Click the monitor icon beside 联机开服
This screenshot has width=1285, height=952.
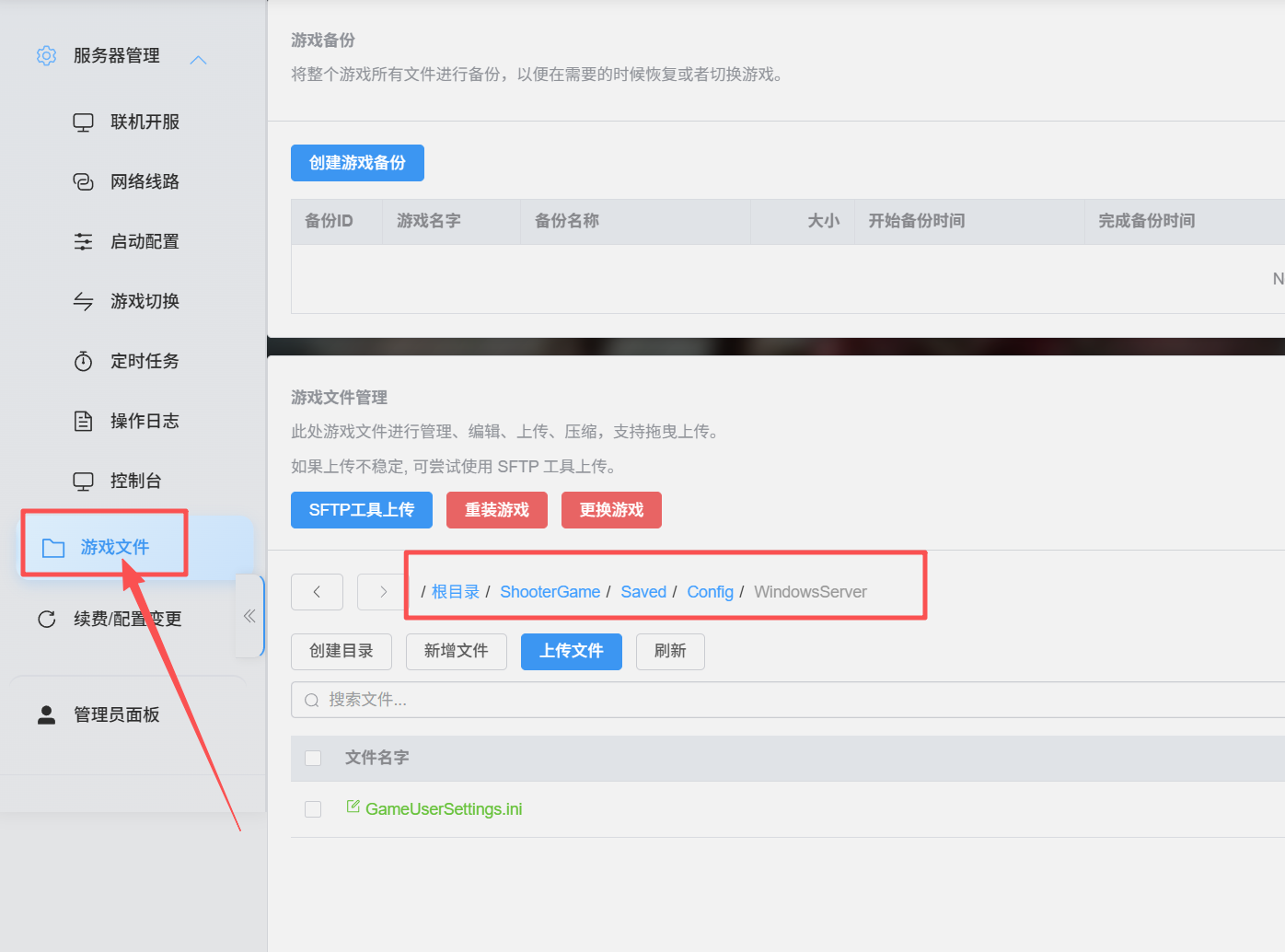[83, 122]
